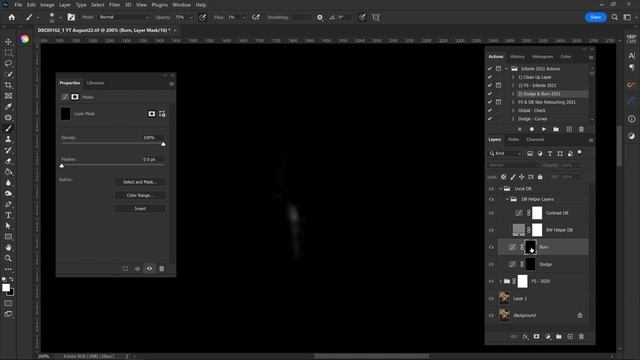Delete layer using Layers panel trash icon
Image resolution: width=640 pixels, height=360 pixels.
pos(581,336)
